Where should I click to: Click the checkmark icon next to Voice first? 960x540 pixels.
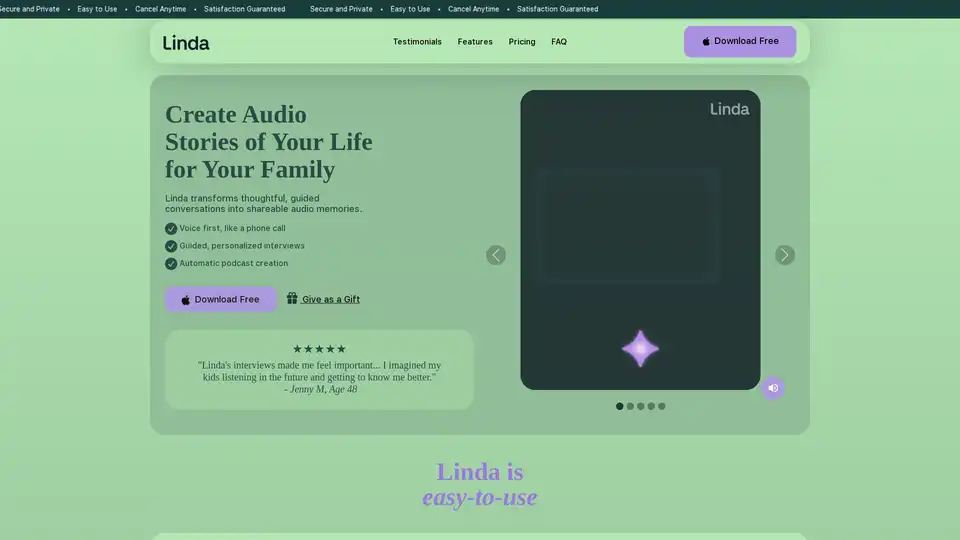(171, 228)
